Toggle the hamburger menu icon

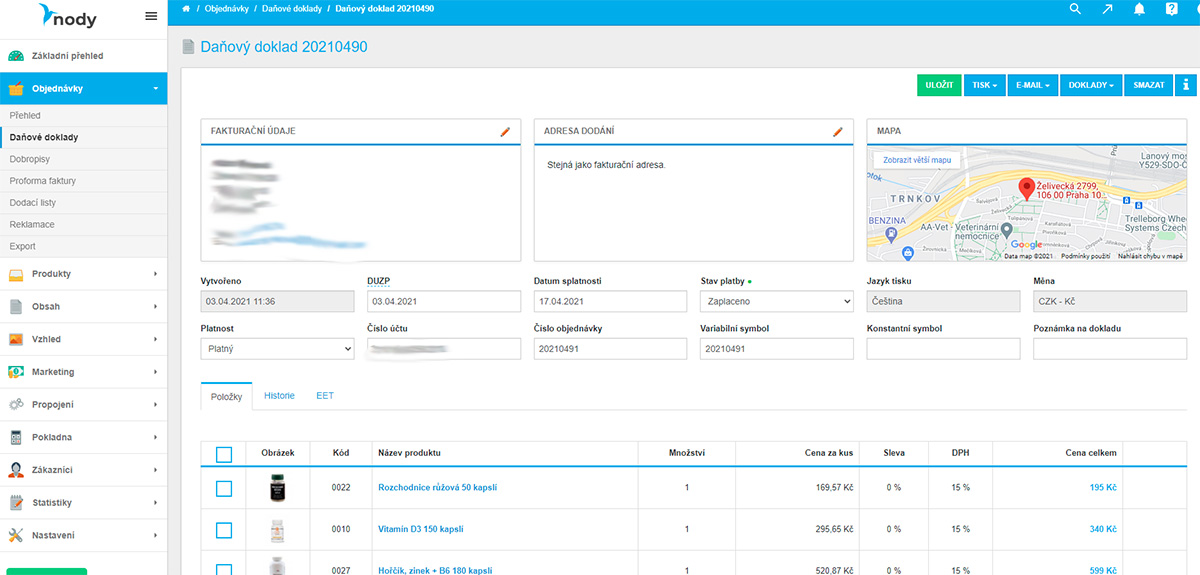pyautogui.click(x=151, y=16)
